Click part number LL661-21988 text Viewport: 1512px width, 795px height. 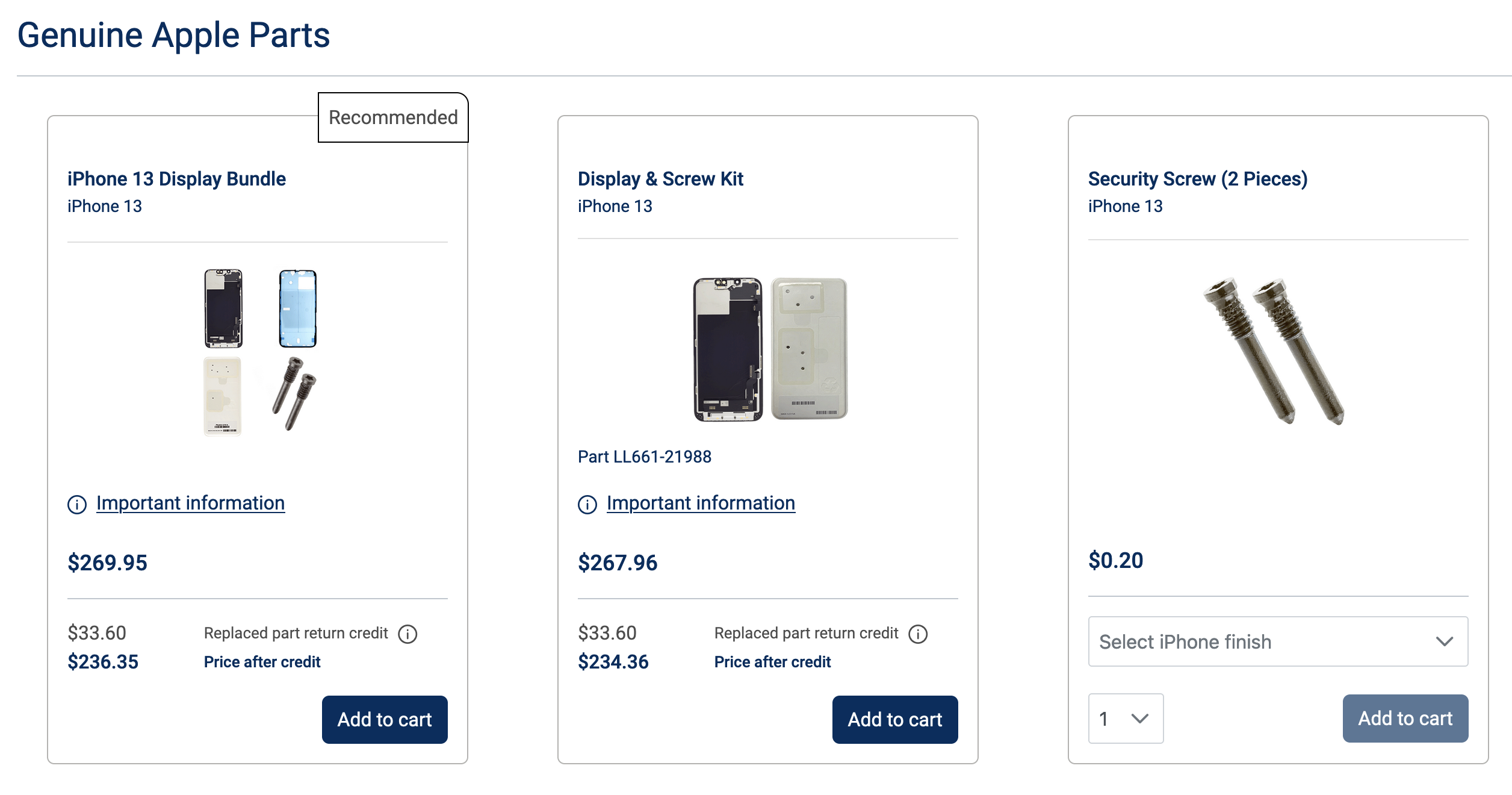point(644,457)
